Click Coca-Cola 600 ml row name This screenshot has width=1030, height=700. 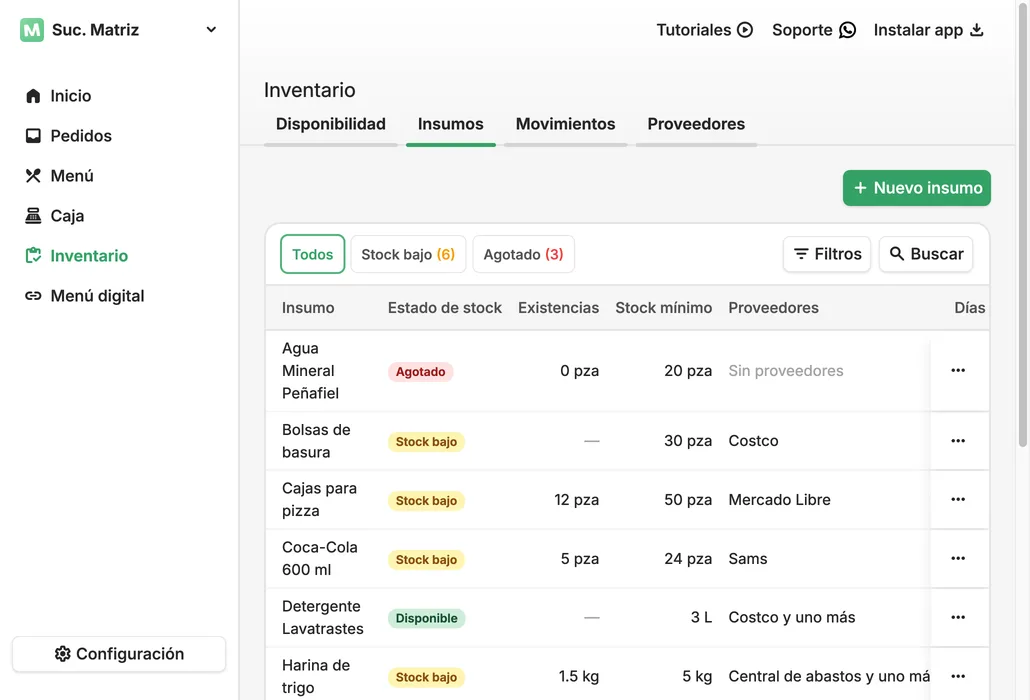pyautogui.click(x=320, y=559)
